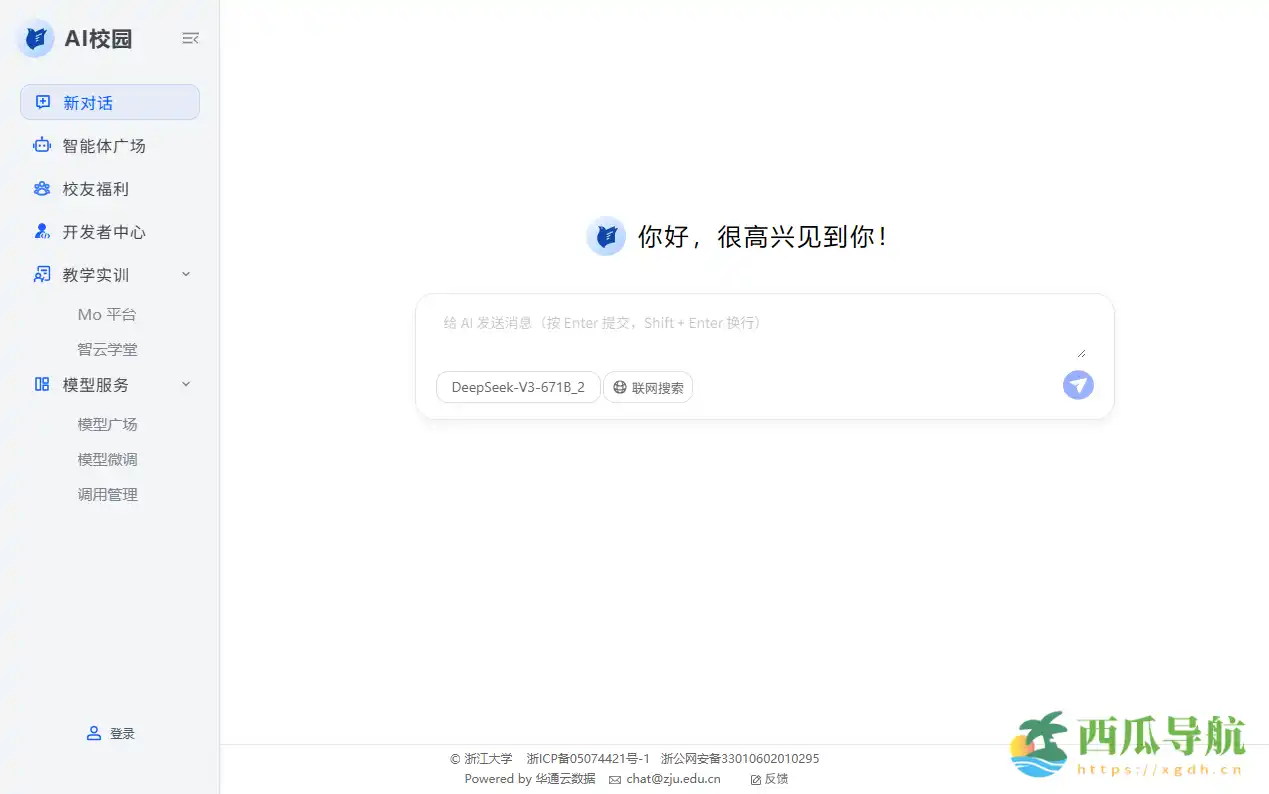Click the 教学实训 training icon
The height and width of the screenshot is (794, 1269).
[x=41, y=274]
